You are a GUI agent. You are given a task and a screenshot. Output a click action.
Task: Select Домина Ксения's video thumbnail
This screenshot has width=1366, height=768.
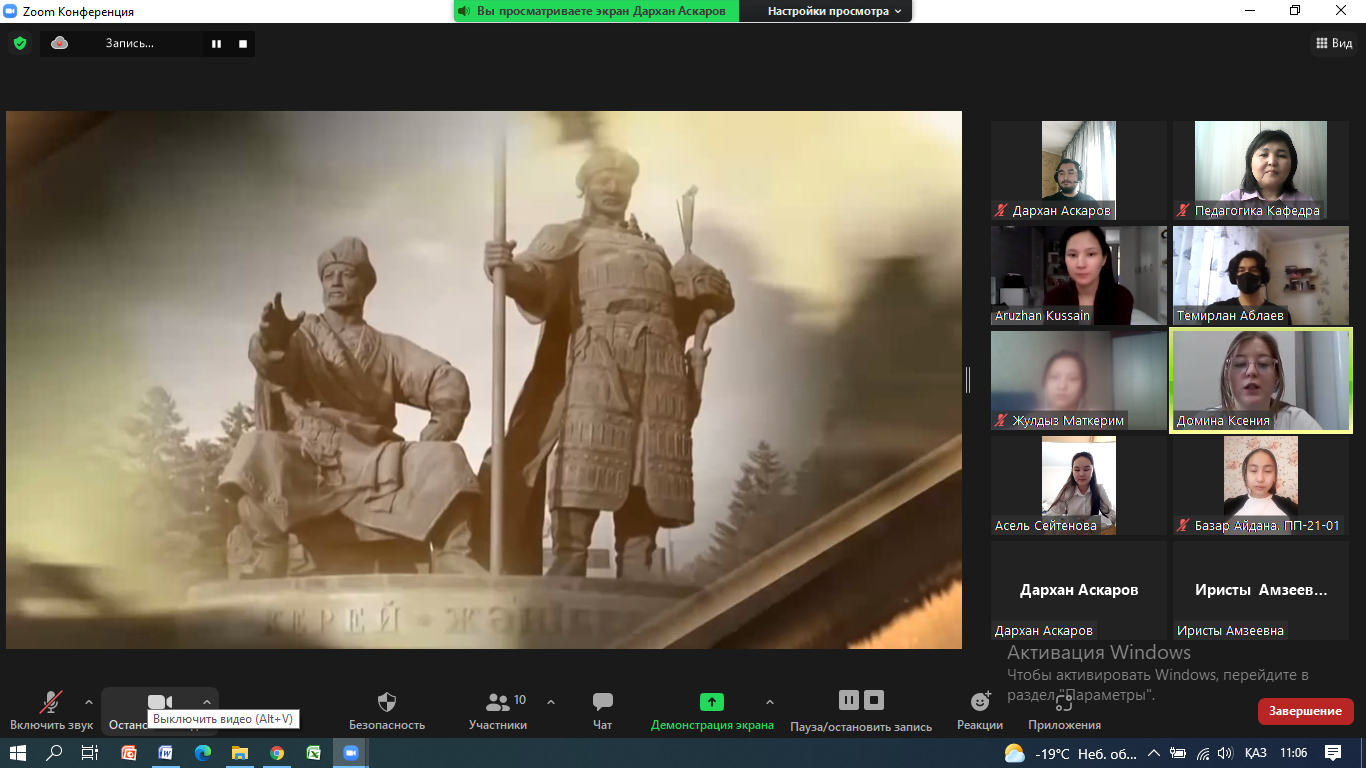coord(1260,380)
